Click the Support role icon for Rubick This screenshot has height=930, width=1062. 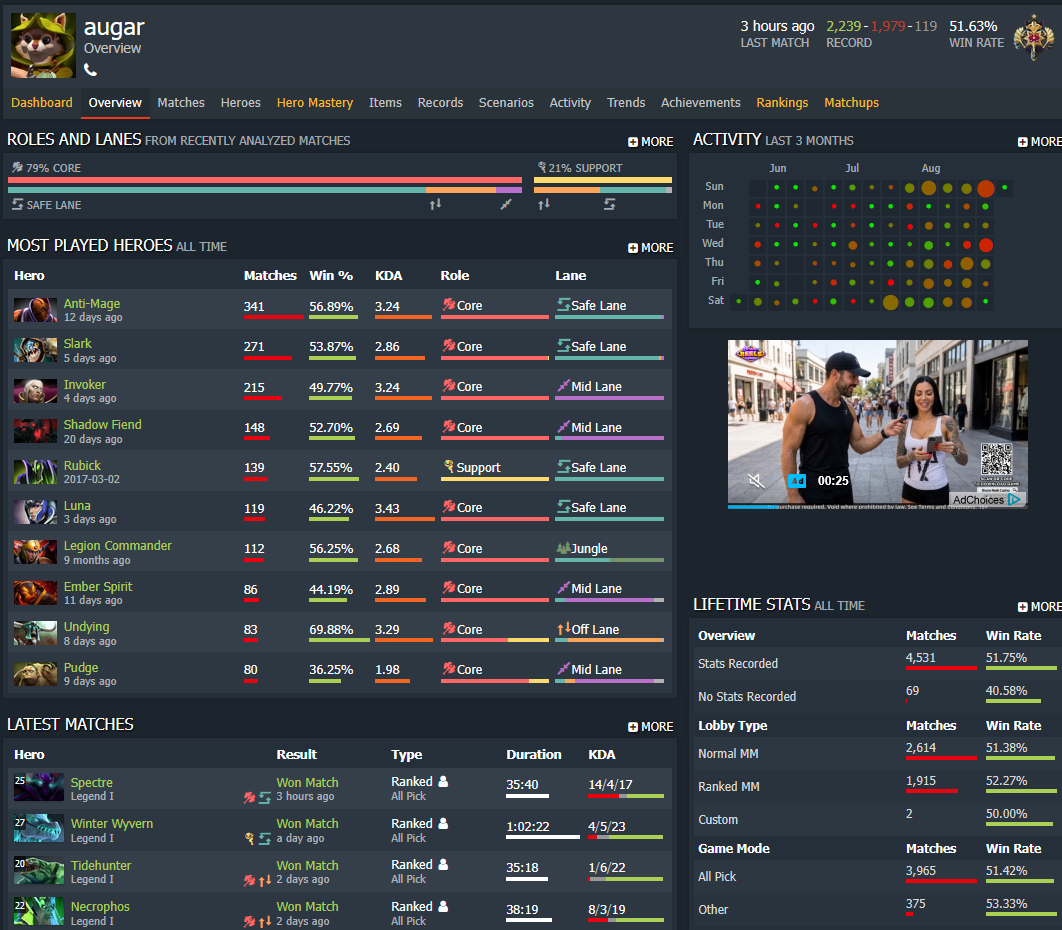click(x=448, y=466)
